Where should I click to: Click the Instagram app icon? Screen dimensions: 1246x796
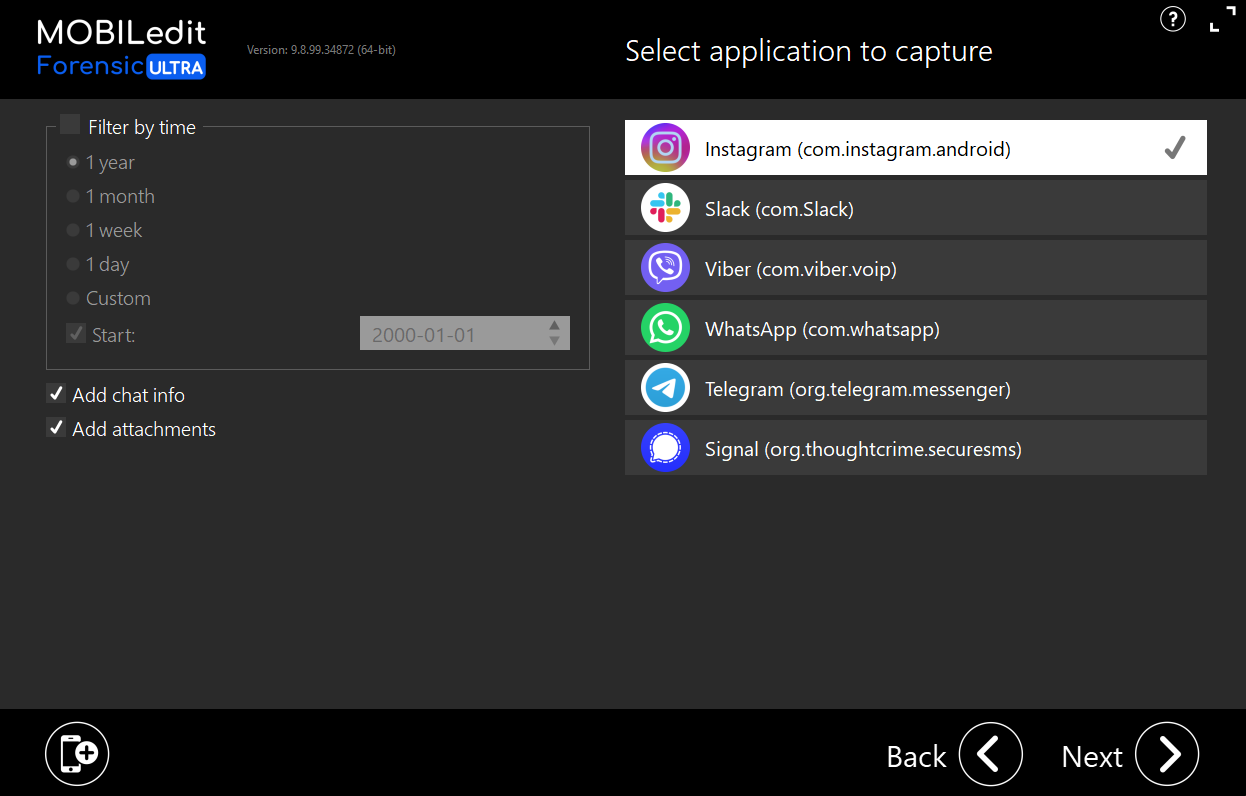[665, 148]
